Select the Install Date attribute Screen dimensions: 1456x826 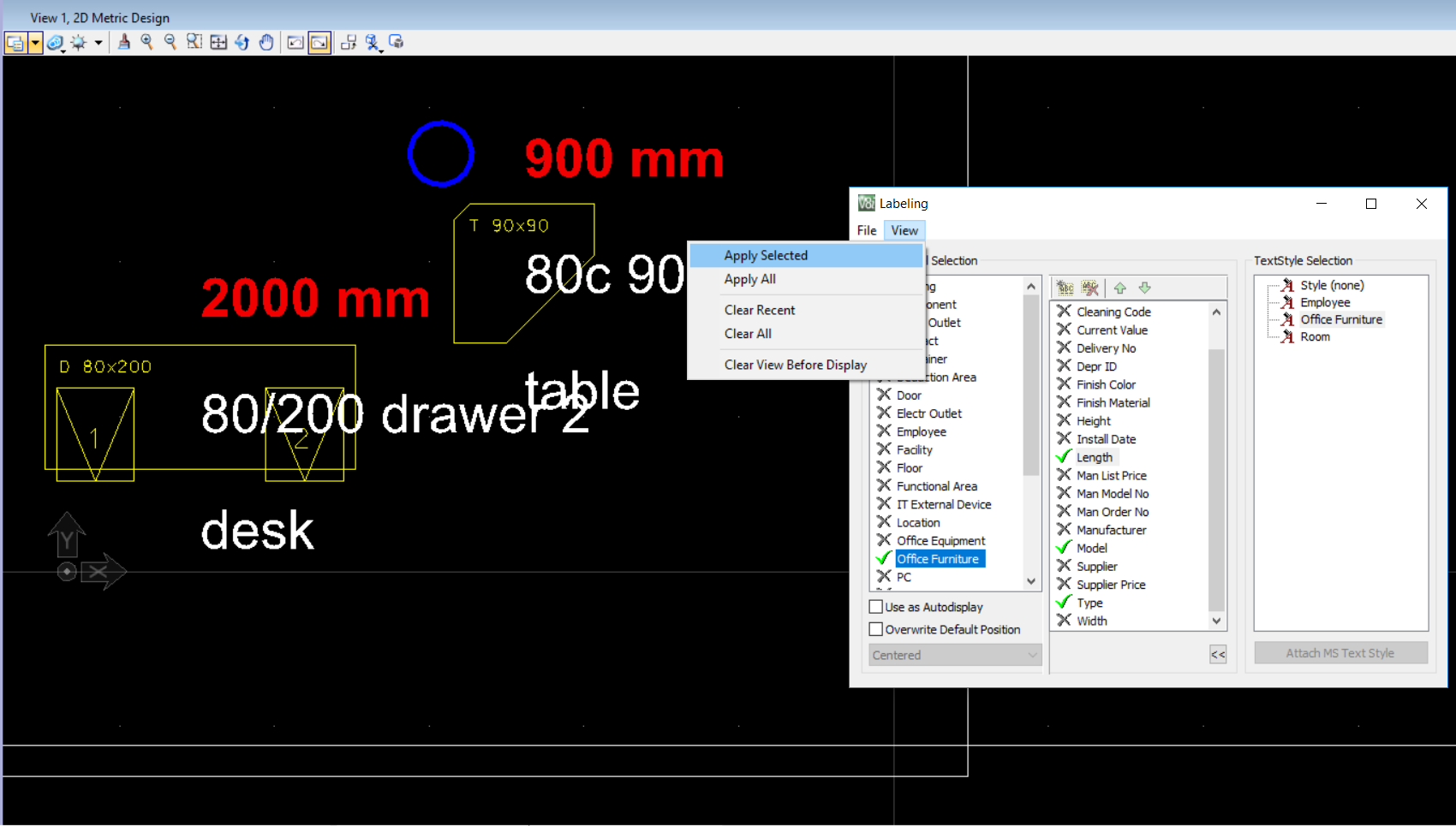[1106, 439]
